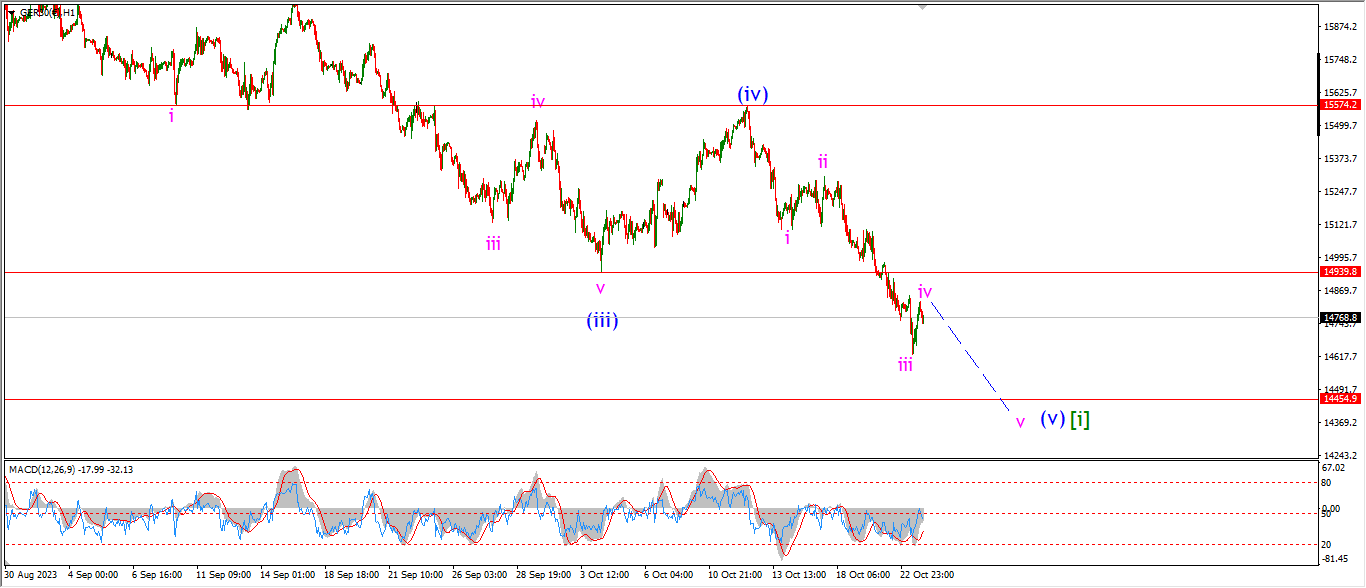This screenshot has width=1366, height=588.
Task: Select the blue (iii) wave label
Action: pos(602,321)
